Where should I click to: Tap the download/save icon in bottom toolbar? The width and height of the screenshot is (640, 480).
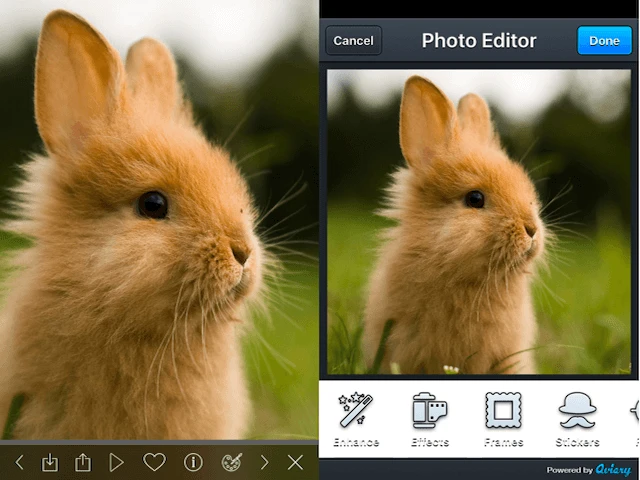tap(50, 462)
